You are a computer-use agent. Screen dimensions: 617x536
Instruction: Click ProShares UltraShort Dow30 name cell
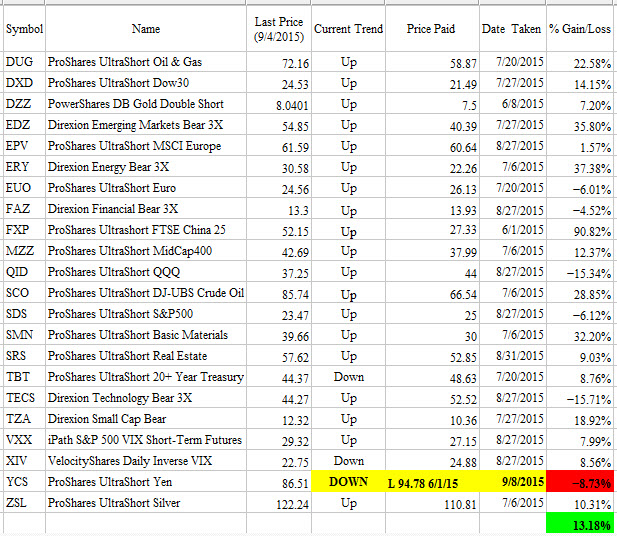coord(146,83)
